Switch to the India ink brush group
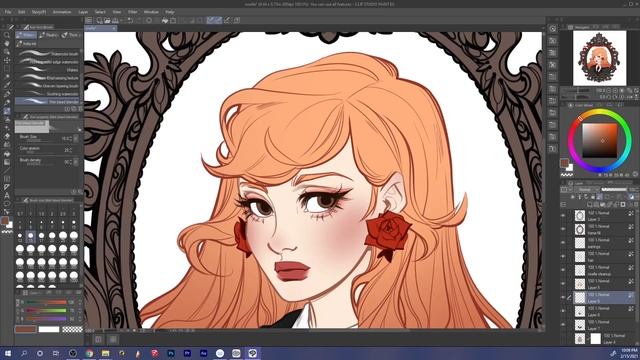This screenshot has height=360, width=640. [27, 43]
